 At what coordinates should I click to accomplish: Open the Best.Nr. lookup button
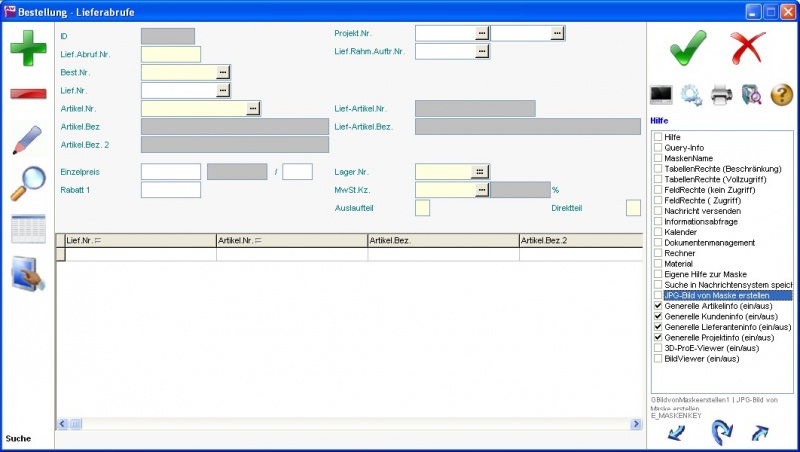[x=223, y=72]
